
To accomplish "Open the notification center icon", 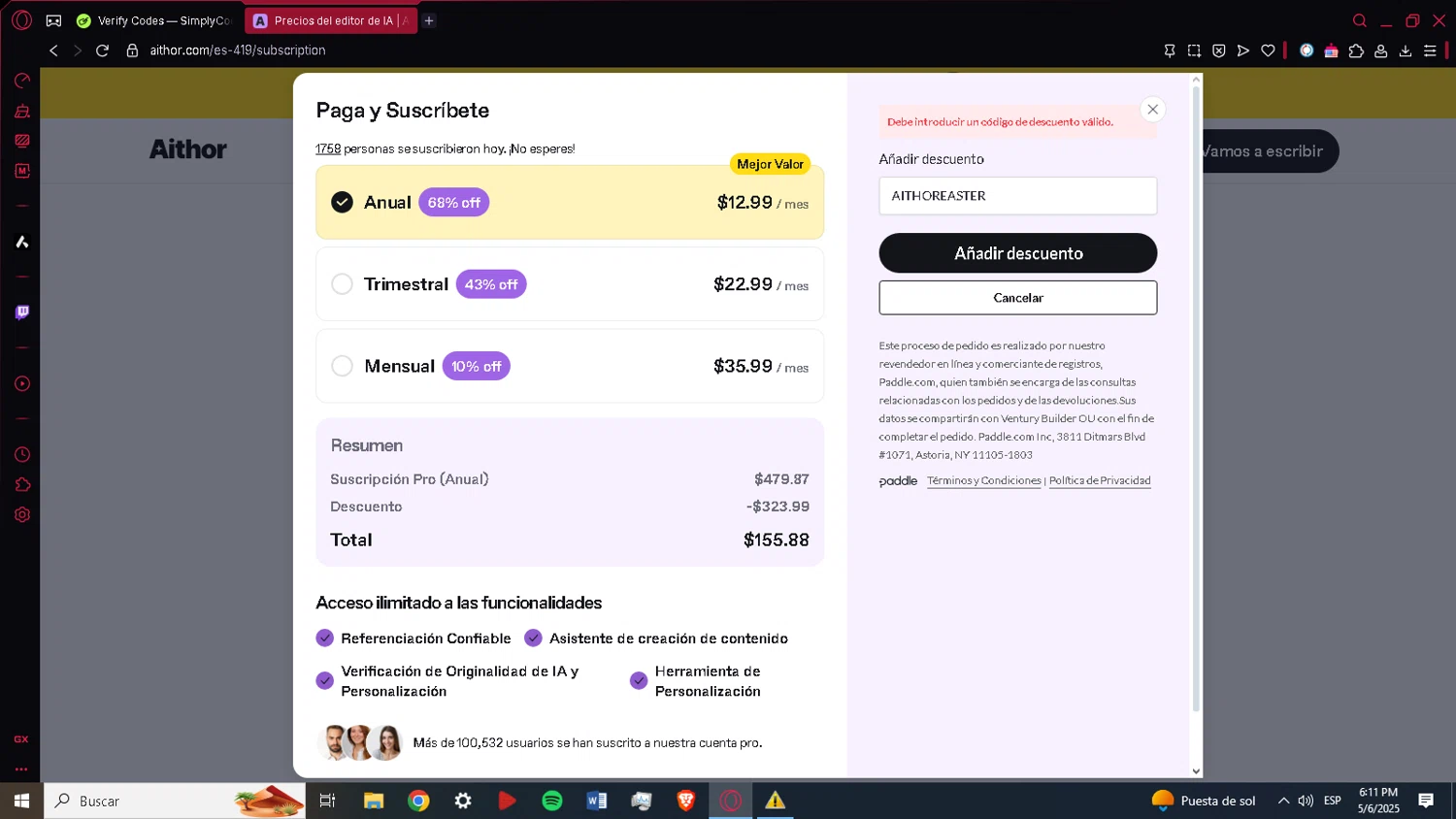I will [x=1426, y=801].
